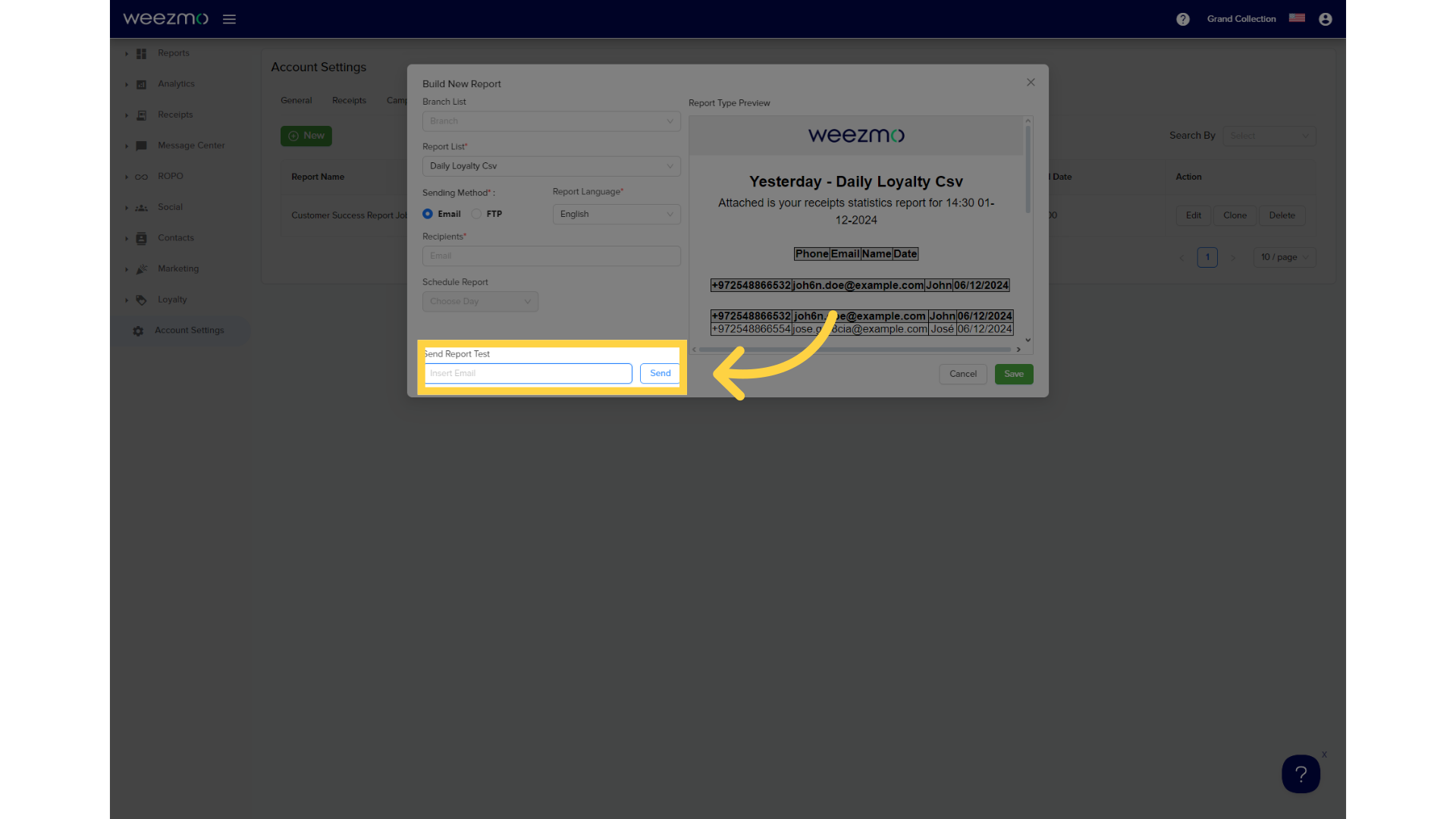Viewport: 1456px width, 819px height.
Task: Click the Weezmo logo icon
Action: (166, 18)
